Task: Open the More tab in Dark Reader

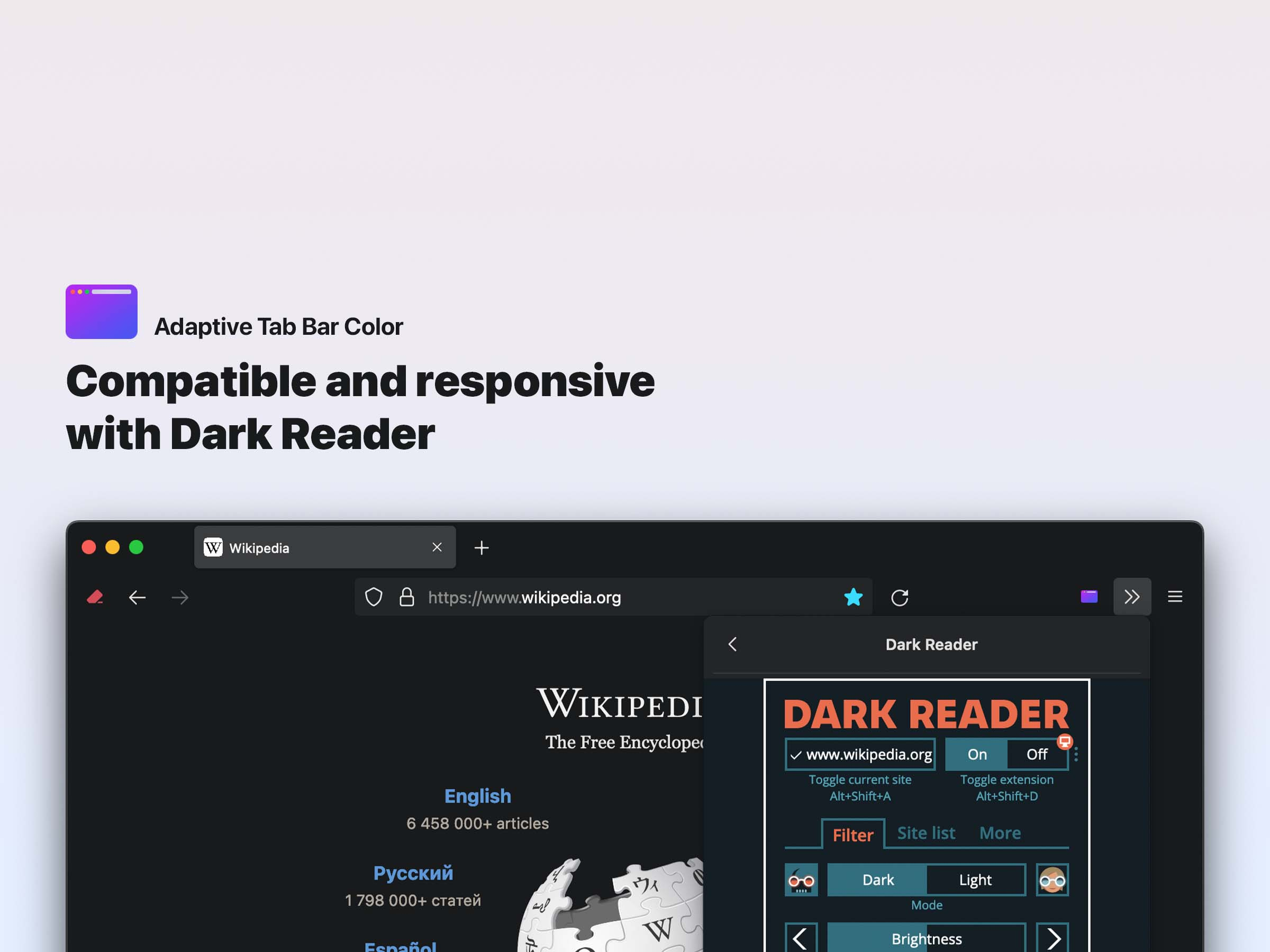Action: (1000, 833)
